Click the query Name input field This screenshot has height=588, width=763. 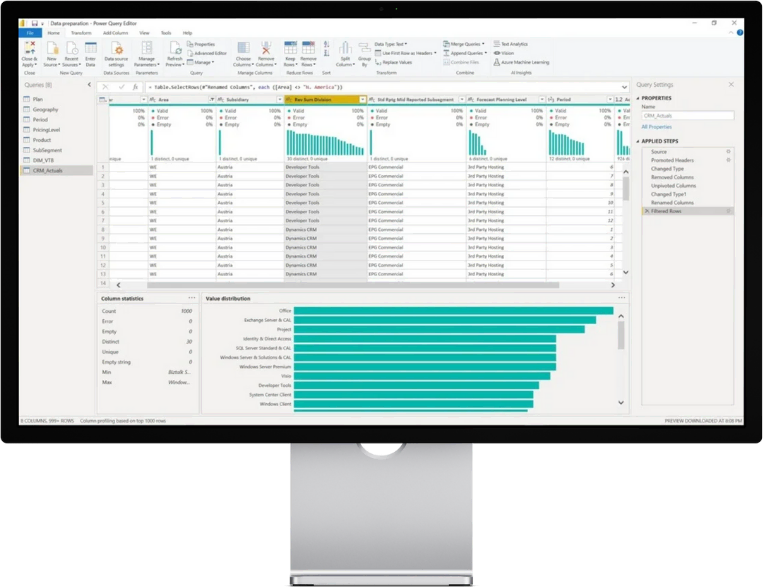[x=687, y=116]
